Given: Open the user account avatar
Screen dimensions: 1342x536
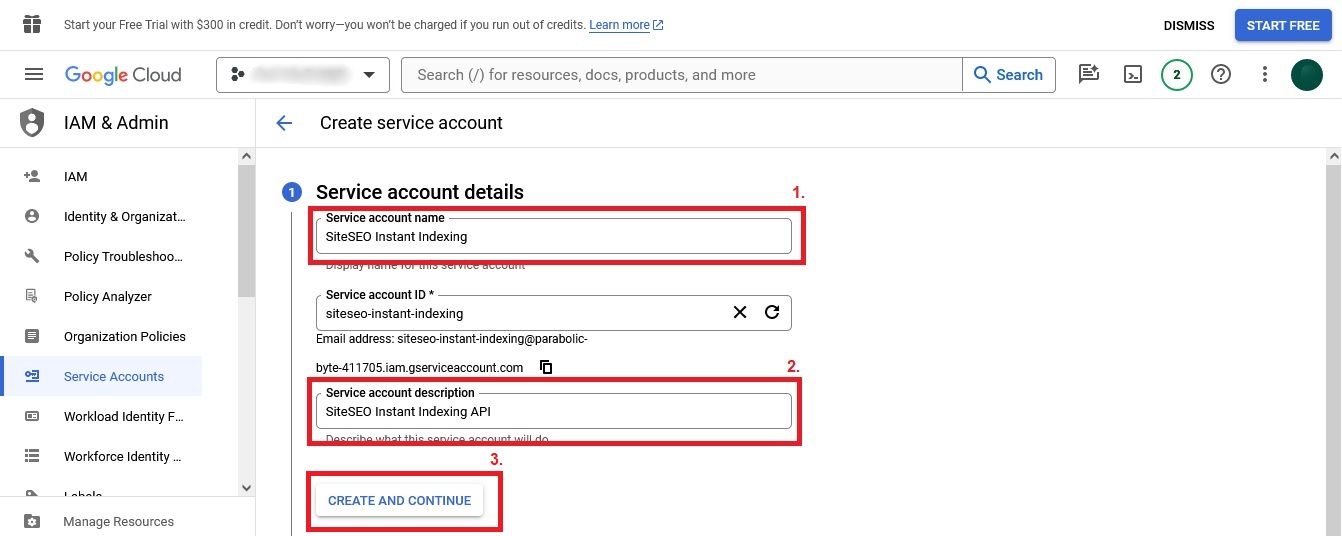Looking at the screenshot, I should pyautogui.click(x=1307, y=75).
